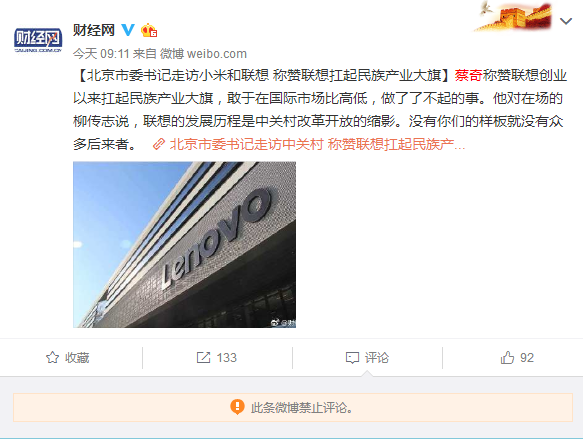Open the 今天 09:11 timestamp link
Screen dimensions: 583x439
[101, 54]
